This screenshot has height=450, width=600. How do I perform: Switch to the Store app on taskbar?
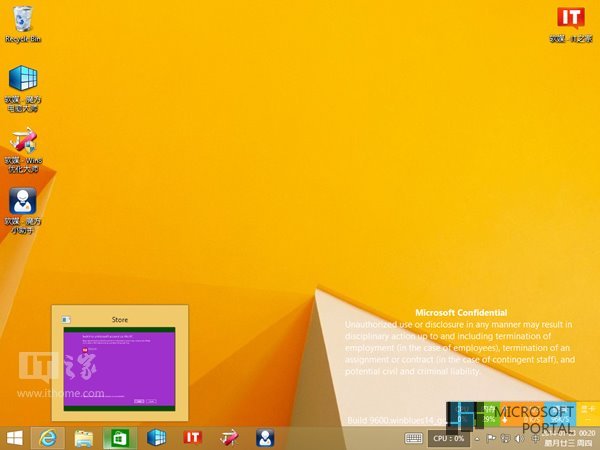coord(120,438)
